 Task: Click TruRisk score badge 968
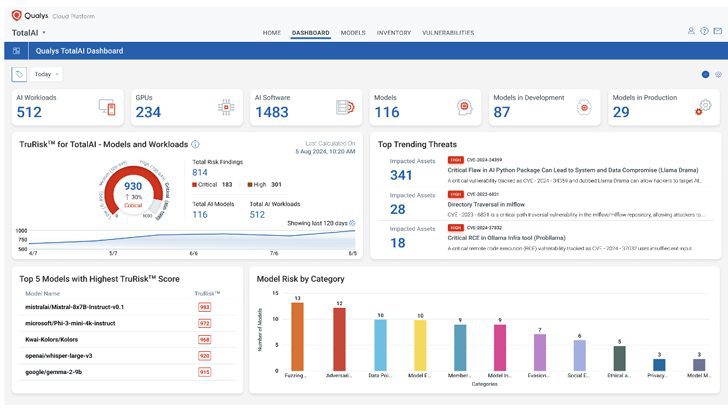tap(205, 339)
